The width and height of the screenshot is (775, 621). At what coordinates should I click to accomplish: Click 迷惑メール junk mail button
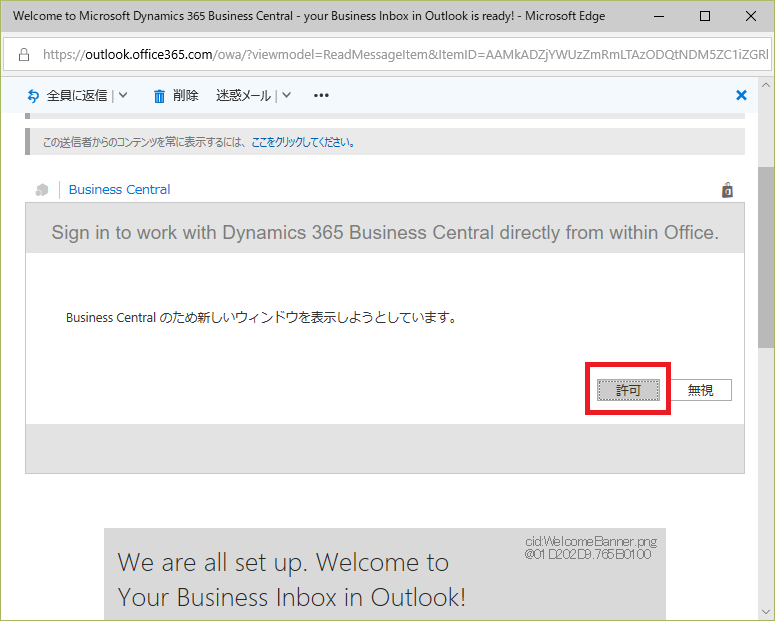243,95
